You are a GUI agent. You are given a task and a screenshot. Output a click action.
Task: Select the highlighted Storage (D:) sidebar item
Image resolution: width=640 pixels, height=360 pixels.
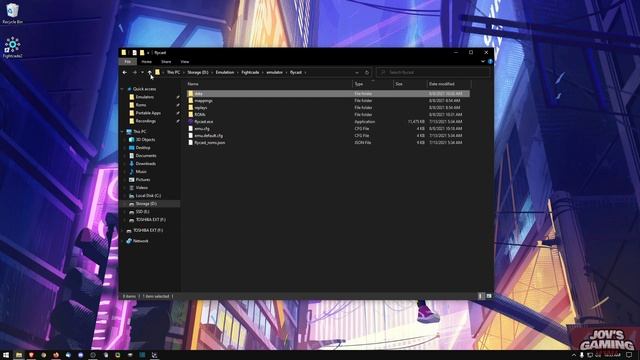pos(150,204)
